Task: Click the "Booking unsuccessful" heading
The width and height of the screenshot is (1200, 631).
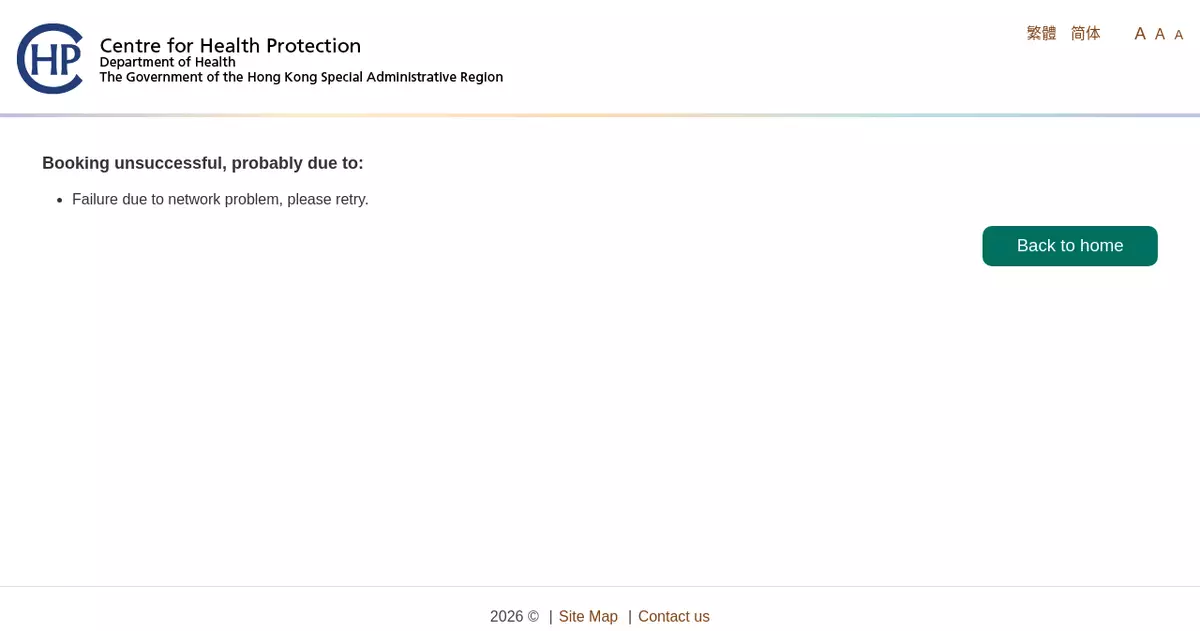Action: click(x=203, y=163)
